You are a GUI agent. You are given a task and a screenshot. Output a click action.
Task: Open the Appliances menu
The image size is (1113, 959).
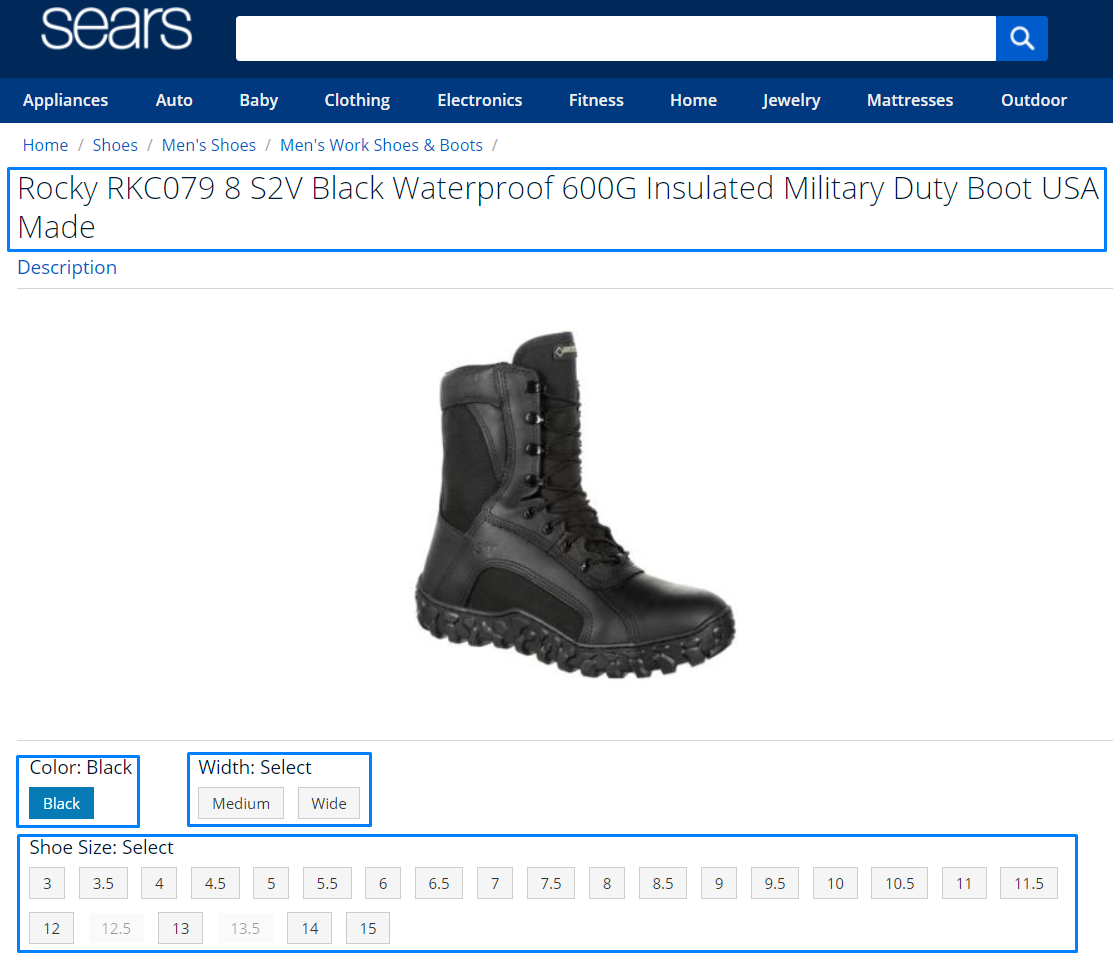coord(65,100)
